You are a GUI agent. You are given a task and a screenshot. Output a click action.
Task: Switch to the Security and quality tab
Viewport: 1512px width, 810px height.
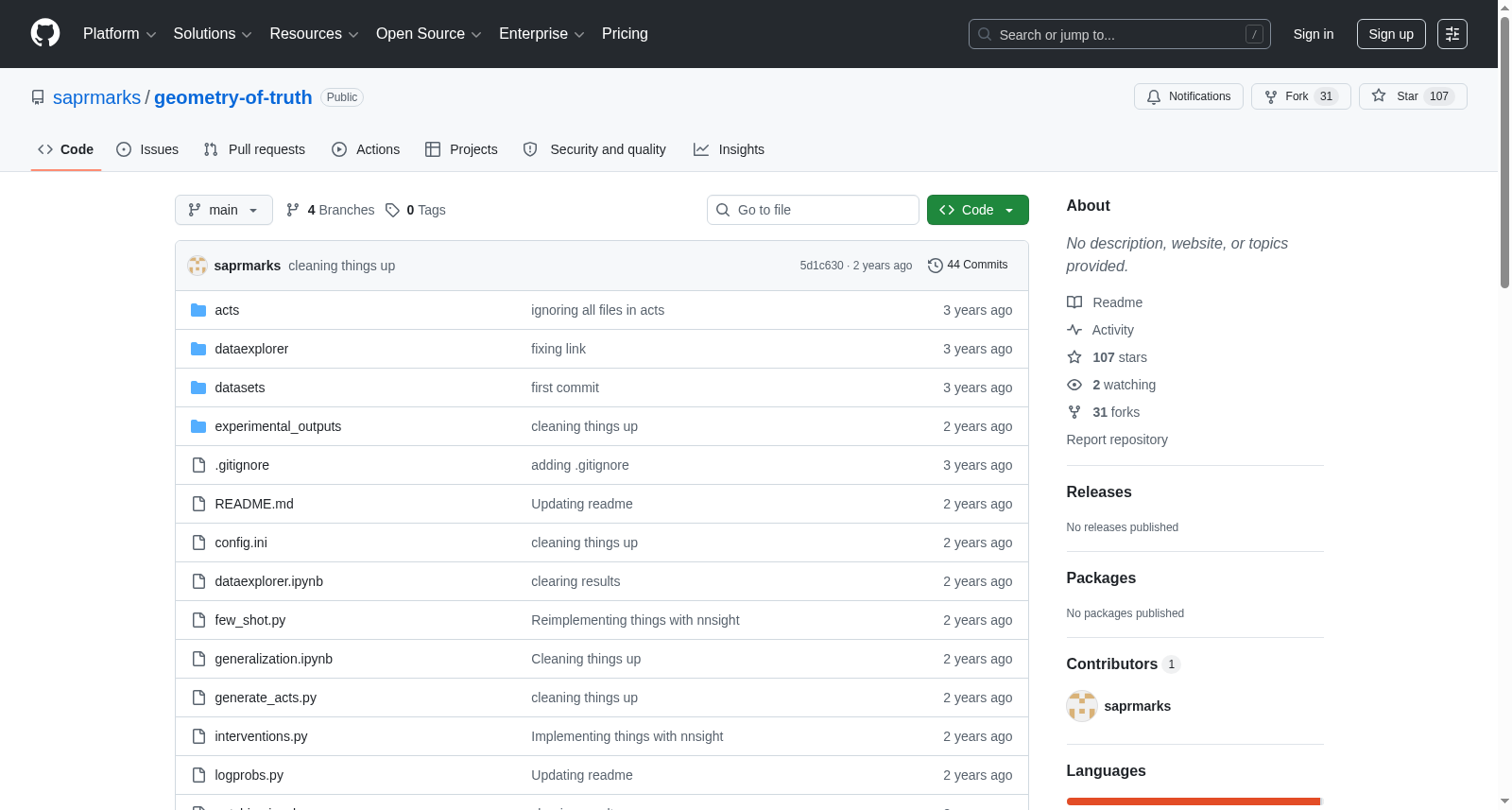(x=594, y=149)
